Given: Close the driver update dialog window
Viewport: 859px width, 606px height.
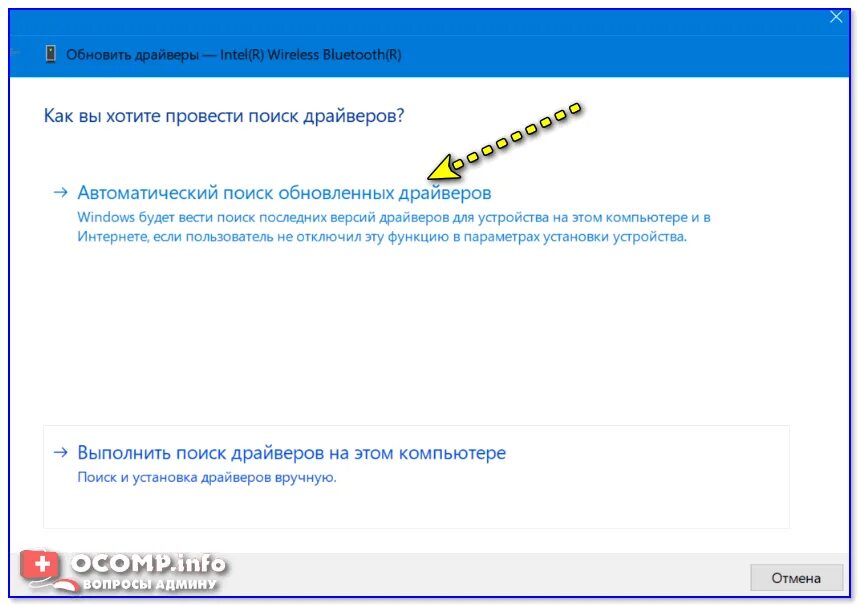Looking at the screenshot, I should pos(836,17).
